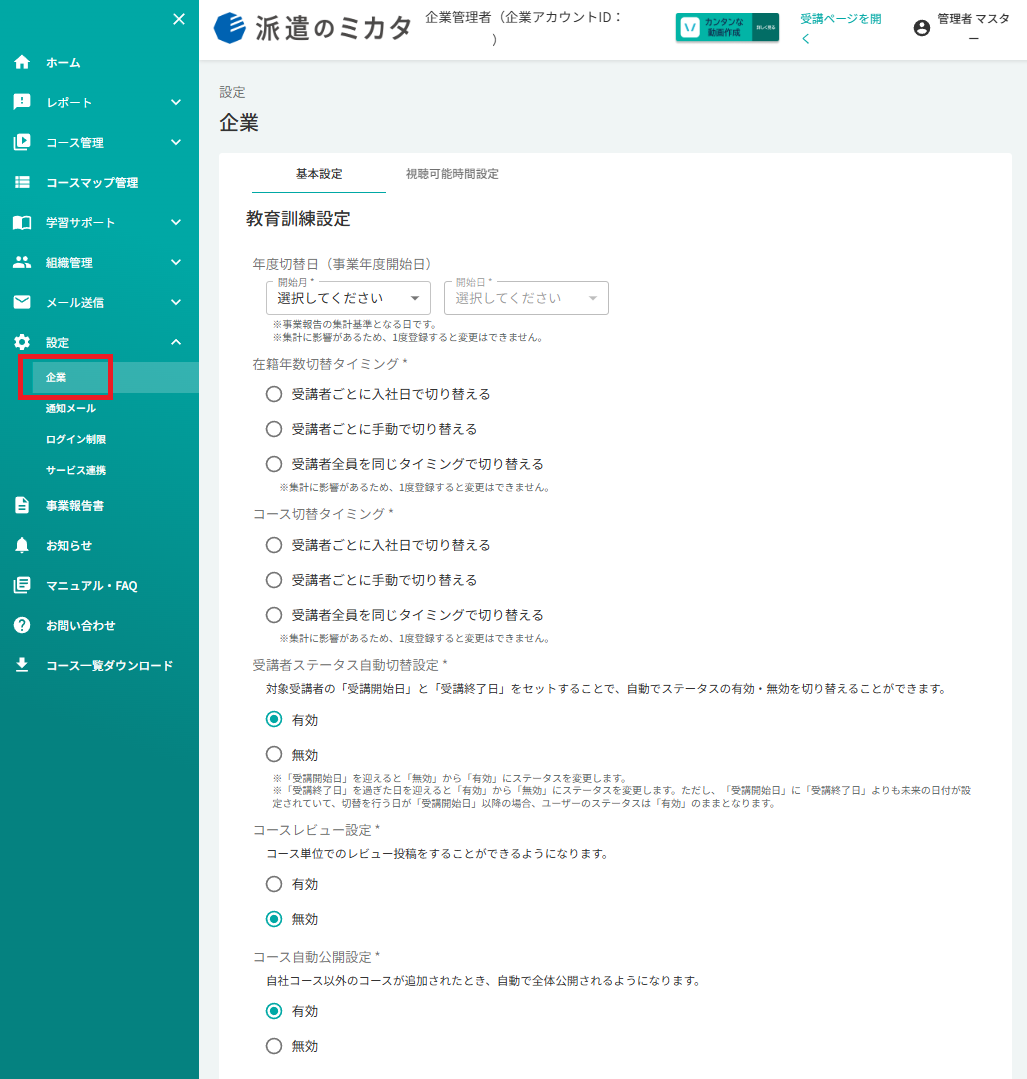Open 事業報告書 in the sidebar
Screen dimensions: 1027x1079
coord(75,506)
